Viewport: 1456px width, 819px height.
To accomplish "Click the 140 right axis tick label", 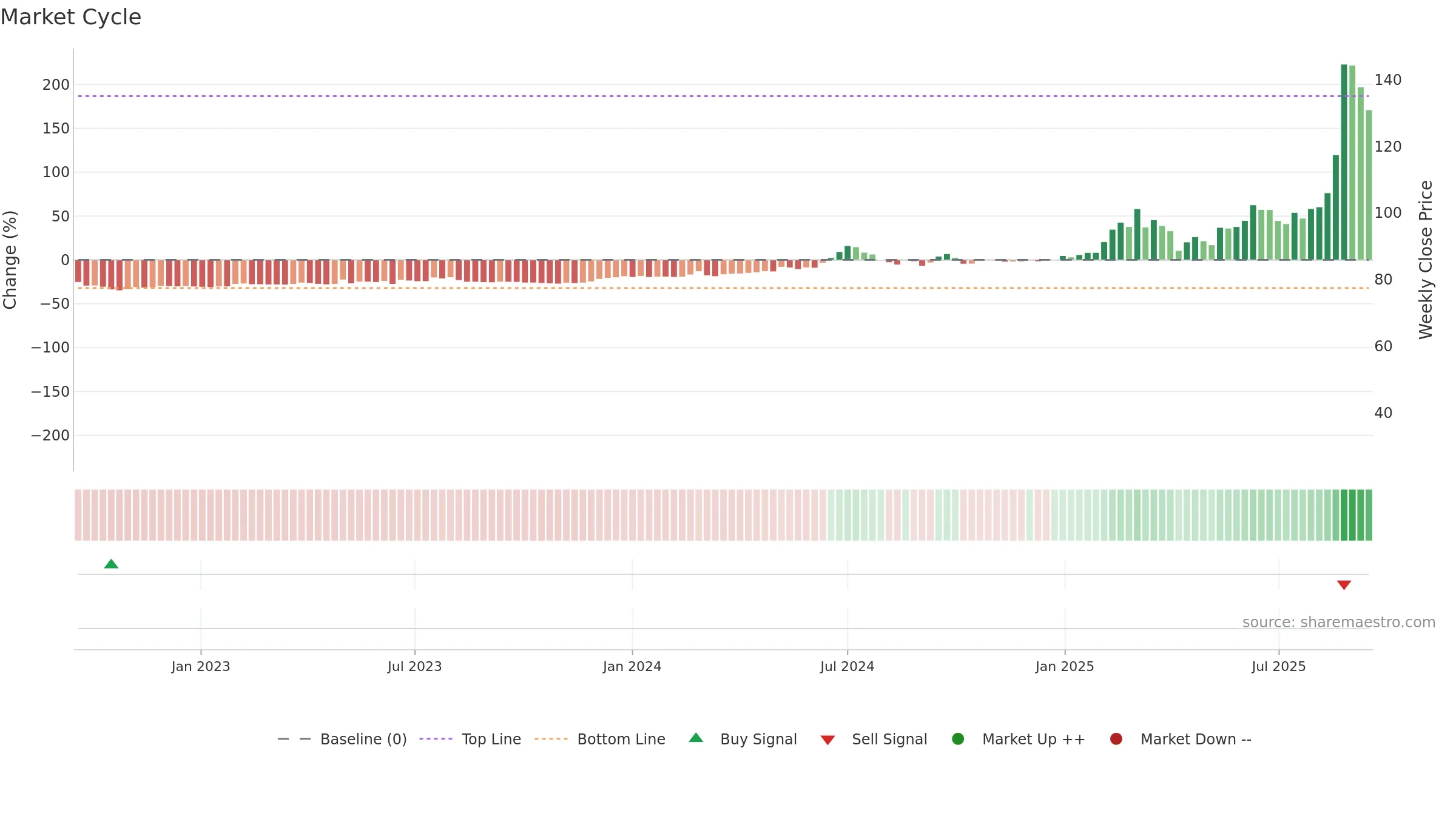I will point(1388,80).
